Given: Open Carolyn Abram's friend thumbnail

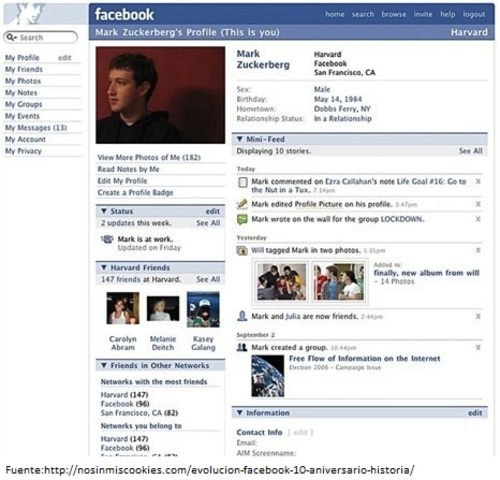Looking at the screenshot, I should 123,308.
